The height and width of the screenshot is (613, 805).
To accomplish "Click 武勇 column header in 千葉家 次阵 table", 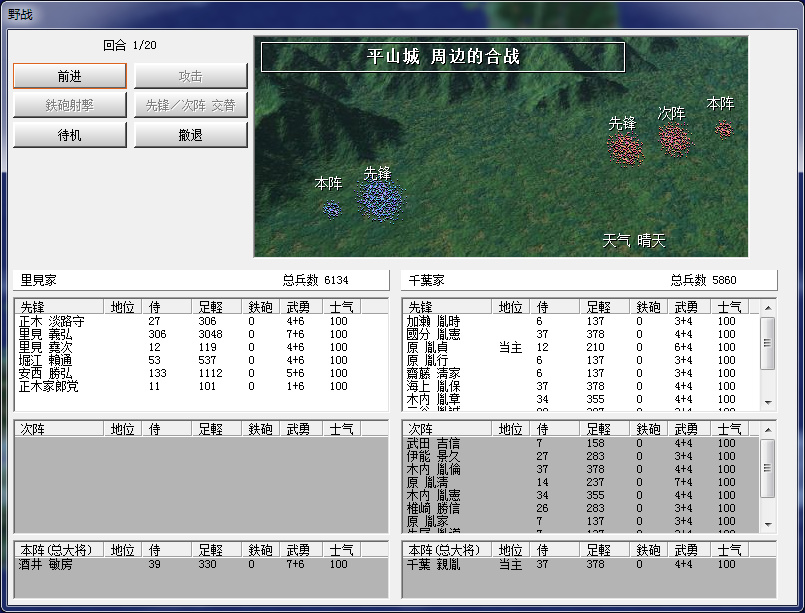I will point(689,428).
